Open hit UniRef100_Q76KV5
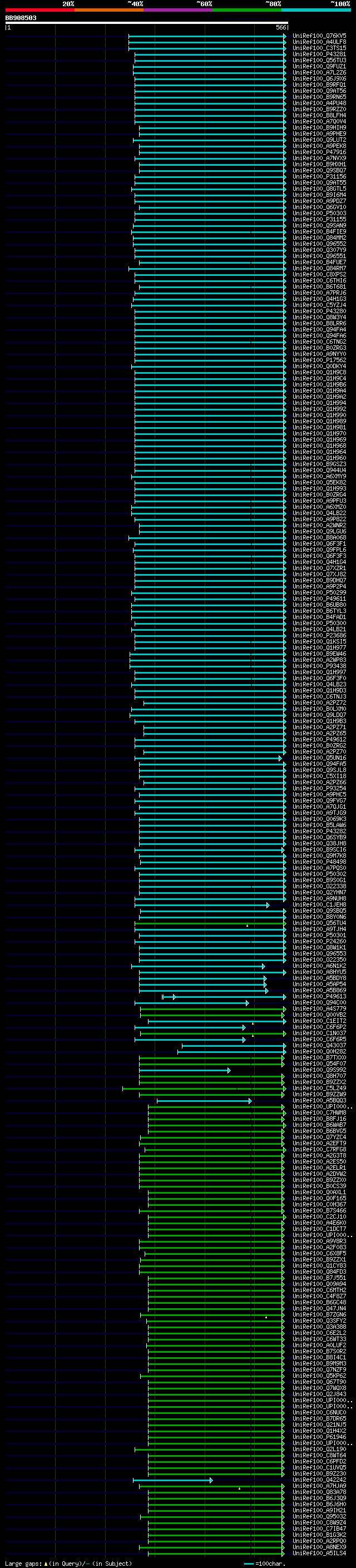 coord(319,36)
